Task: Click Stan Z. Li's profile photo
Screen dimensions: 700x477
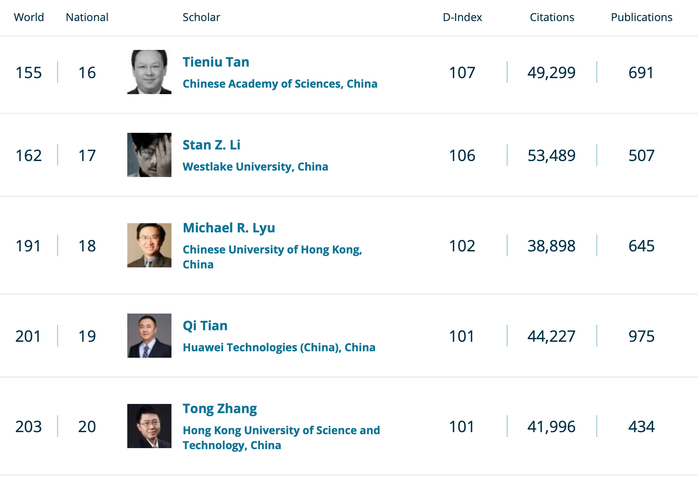Action: coord(149,155)
